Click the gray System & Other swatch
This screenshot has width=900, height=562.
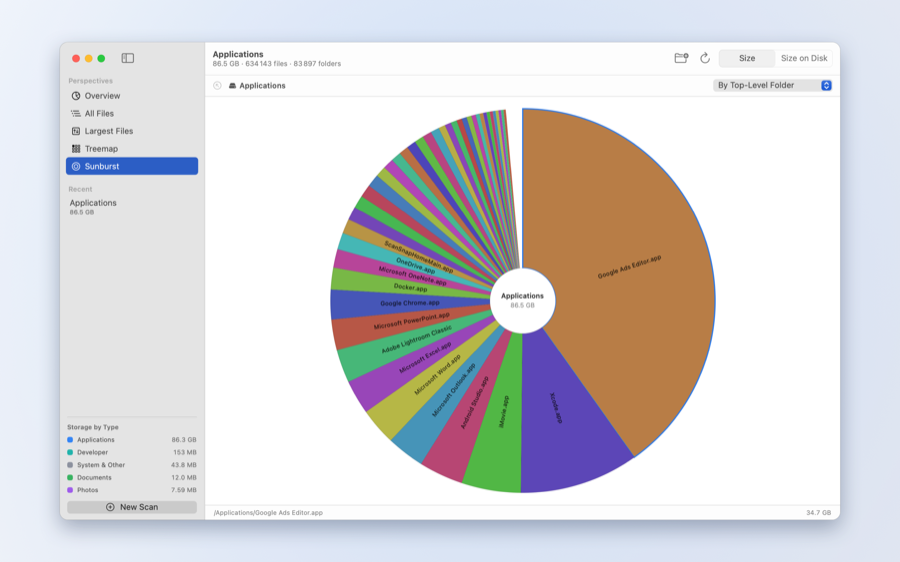pos(70,465)
